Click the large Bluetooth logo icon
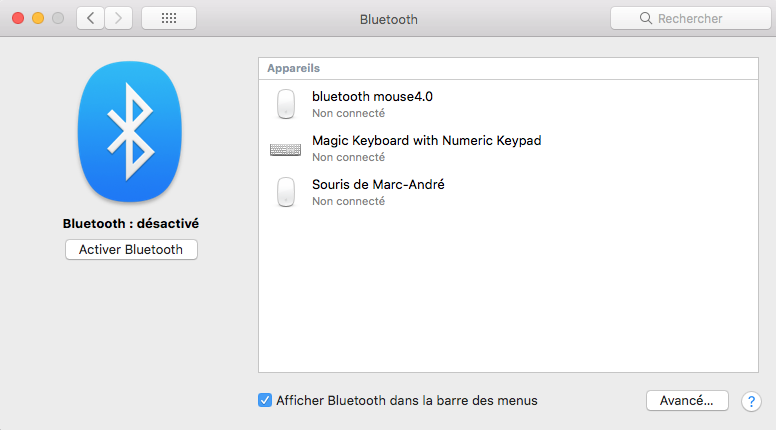Screen dimensions: 776x430 click(x=131, y=125)
